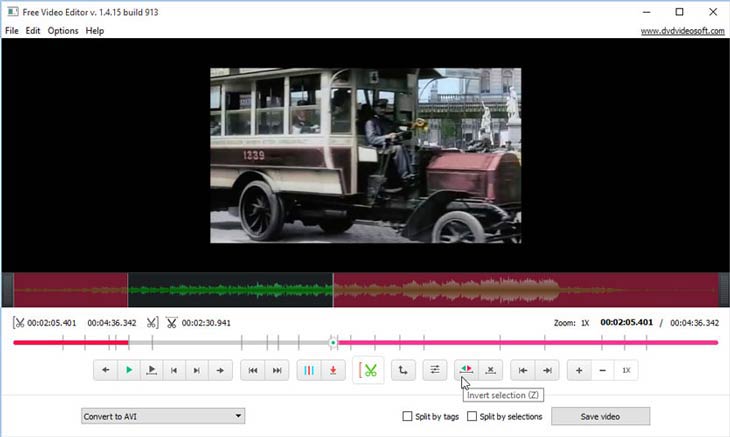Image resolution: width=730 pixels, height=437 pixels.
Task: Click the app icon in the title bar
Action: (x=13, y=12)
